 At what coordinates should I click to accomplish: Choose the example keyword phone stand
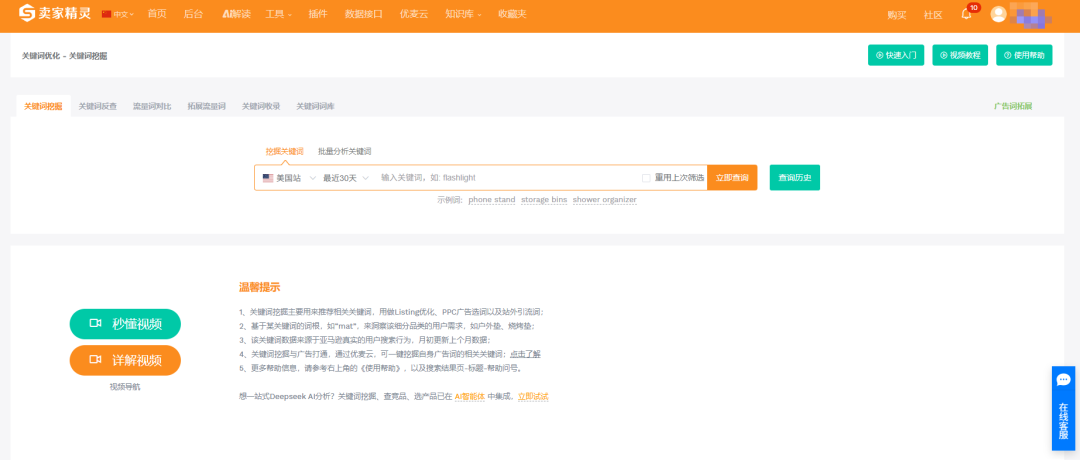click(x=492, y=200)
